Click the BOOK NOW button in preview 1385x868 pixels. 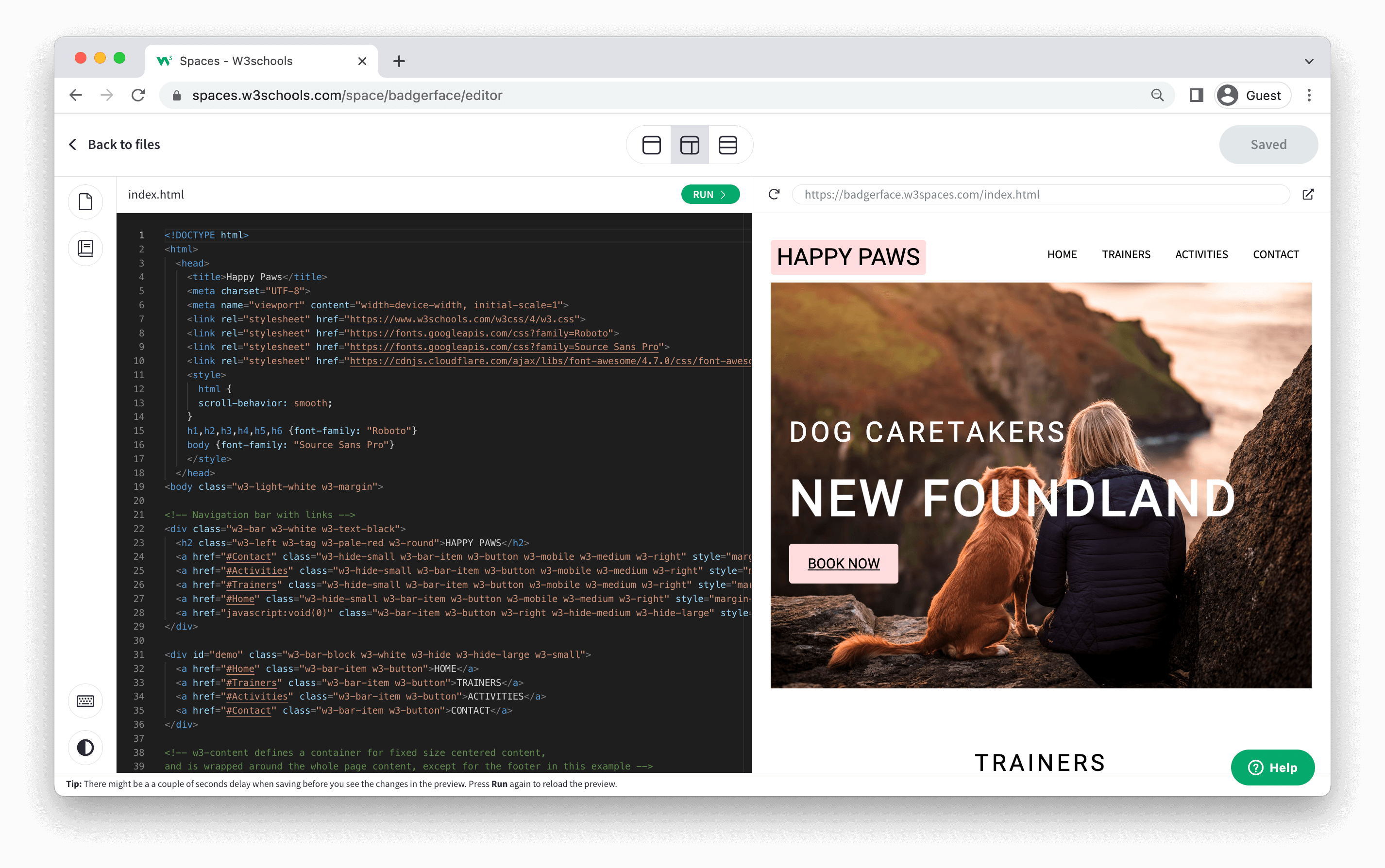click(x=843, y=562)
